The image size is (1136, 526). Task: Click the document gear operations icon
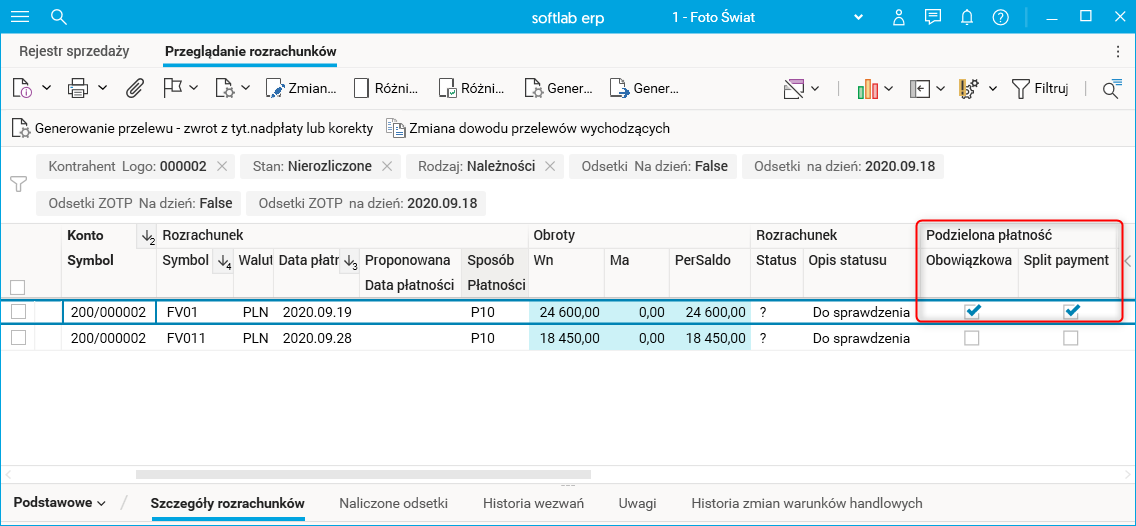click(x=224, y=88)
